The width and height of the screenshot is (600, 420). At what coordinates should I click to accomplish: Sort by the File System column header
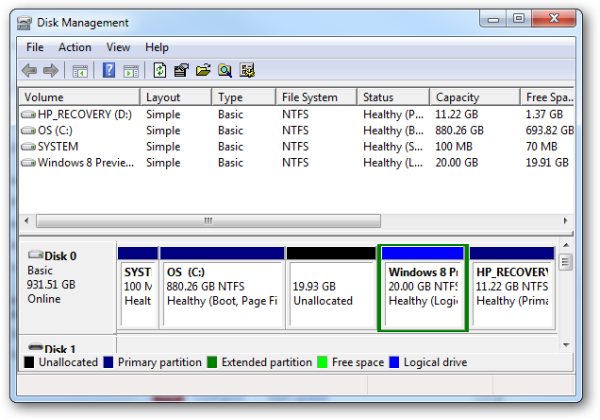[310, 98]
